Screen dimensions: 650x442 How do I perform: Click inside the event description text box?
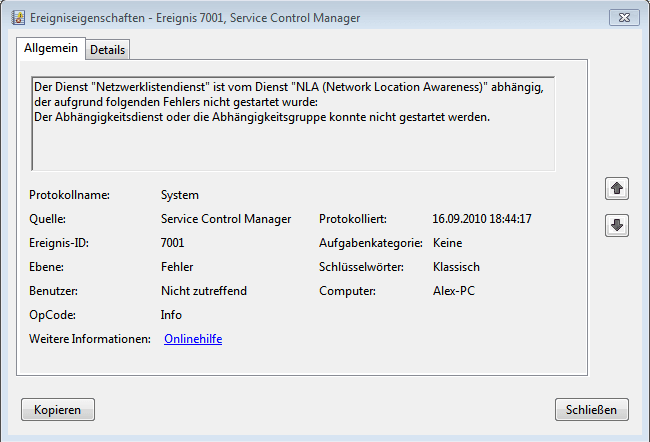tap(293, 124)
